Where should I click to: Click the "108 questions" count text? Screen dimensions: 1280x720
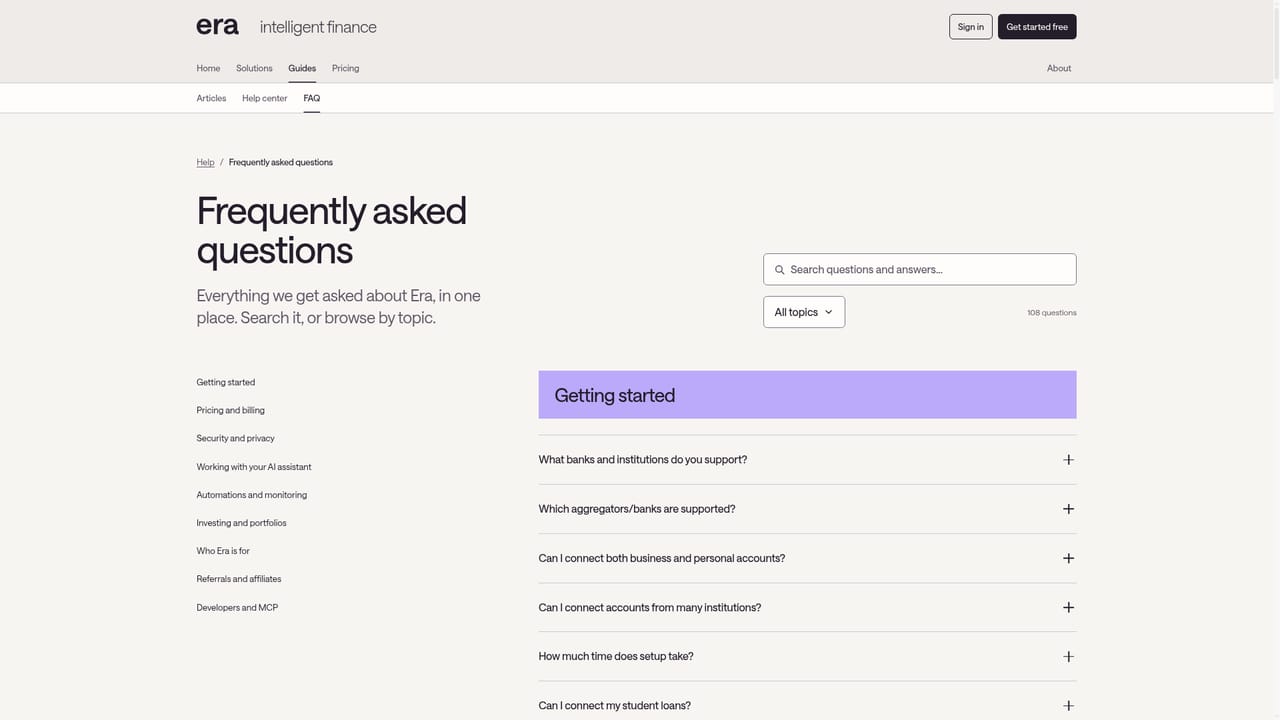pyautogui.click(x=1052, y=313)
